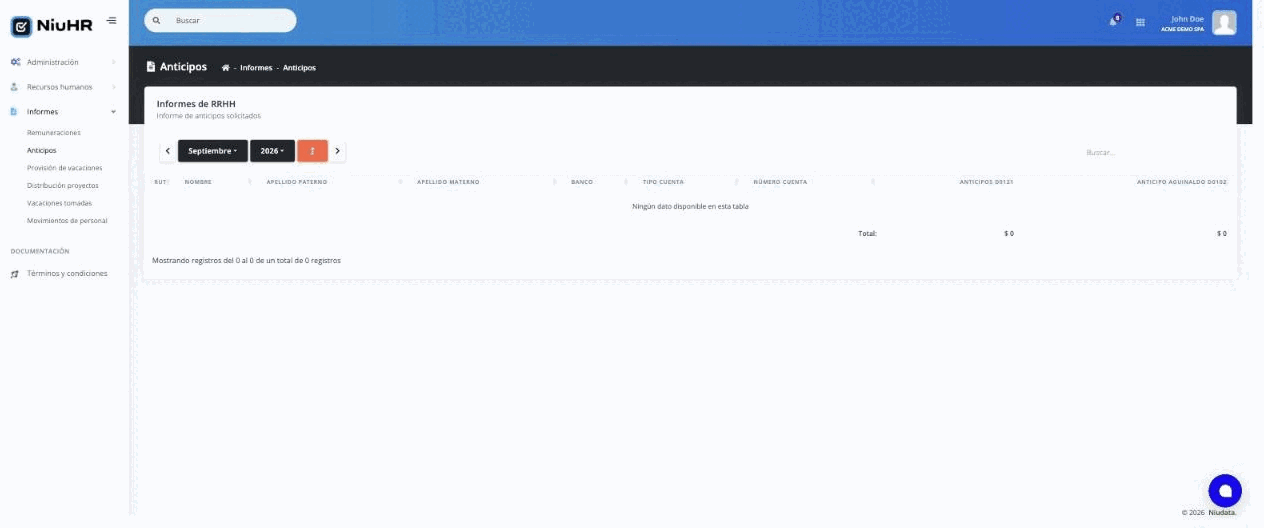The width and height of the screenshot is (1264, 528).
Task: Click the Informes breadcrumb link
Action: pyautogui.click(x=256, y=68)
